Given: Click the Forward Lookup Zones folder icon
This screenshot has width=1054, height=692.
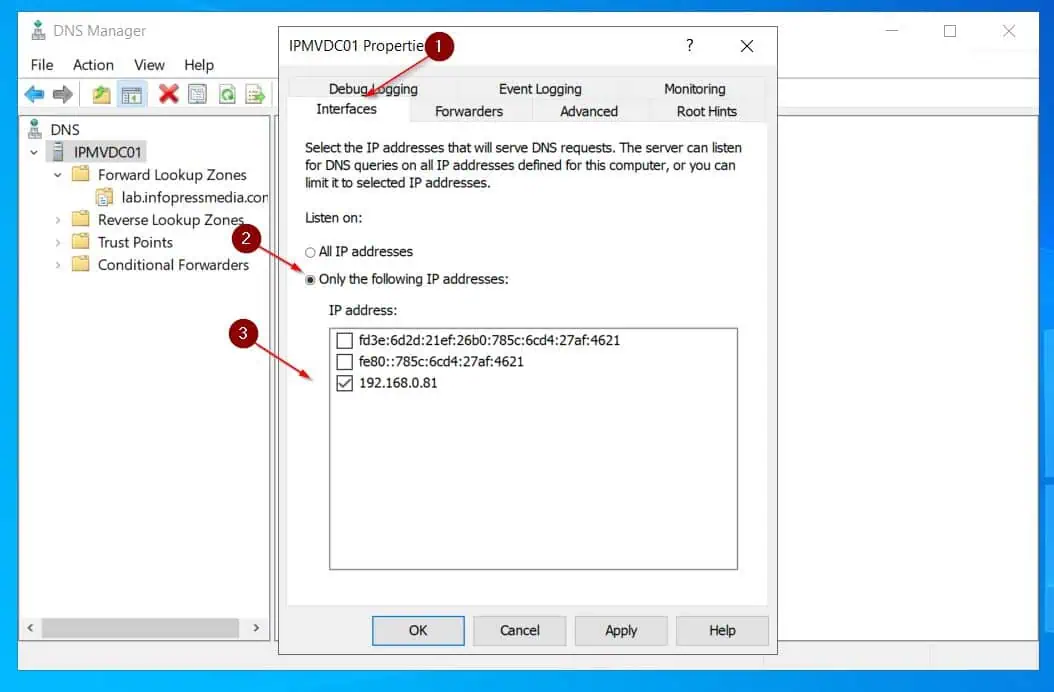Looking at the screenshot, I should 81,174.
